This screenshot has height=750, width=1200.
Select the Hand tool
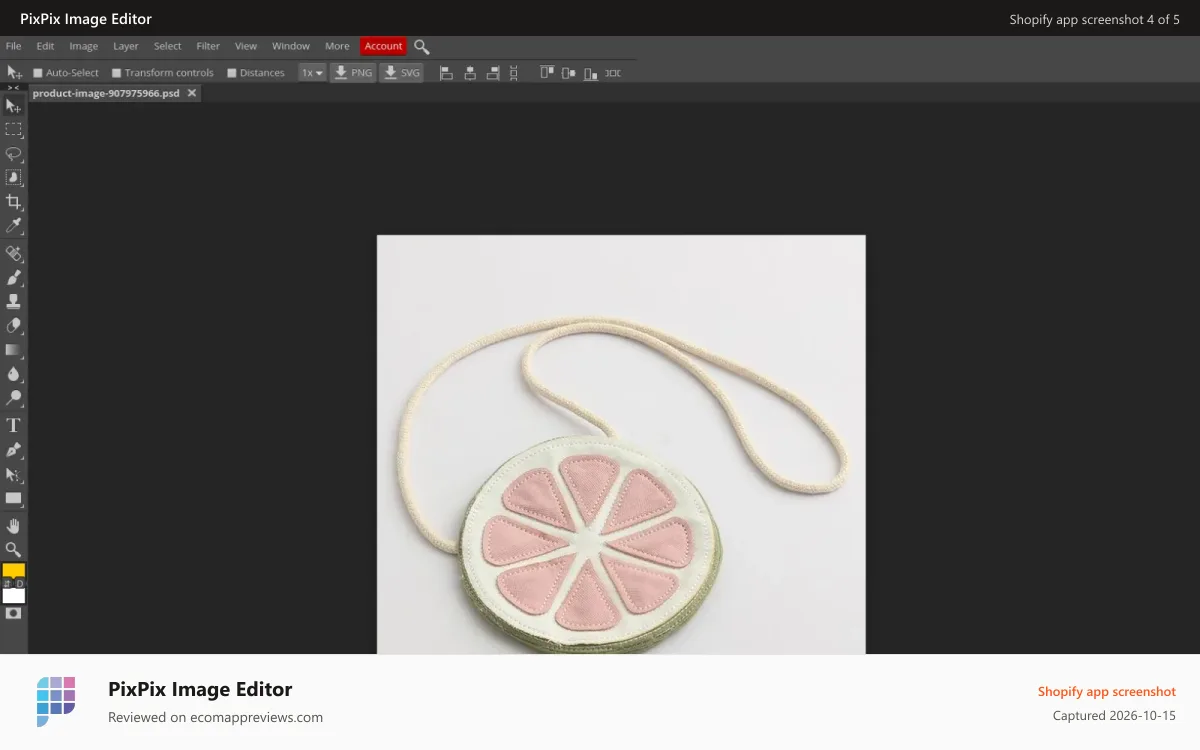click(13, 526)
